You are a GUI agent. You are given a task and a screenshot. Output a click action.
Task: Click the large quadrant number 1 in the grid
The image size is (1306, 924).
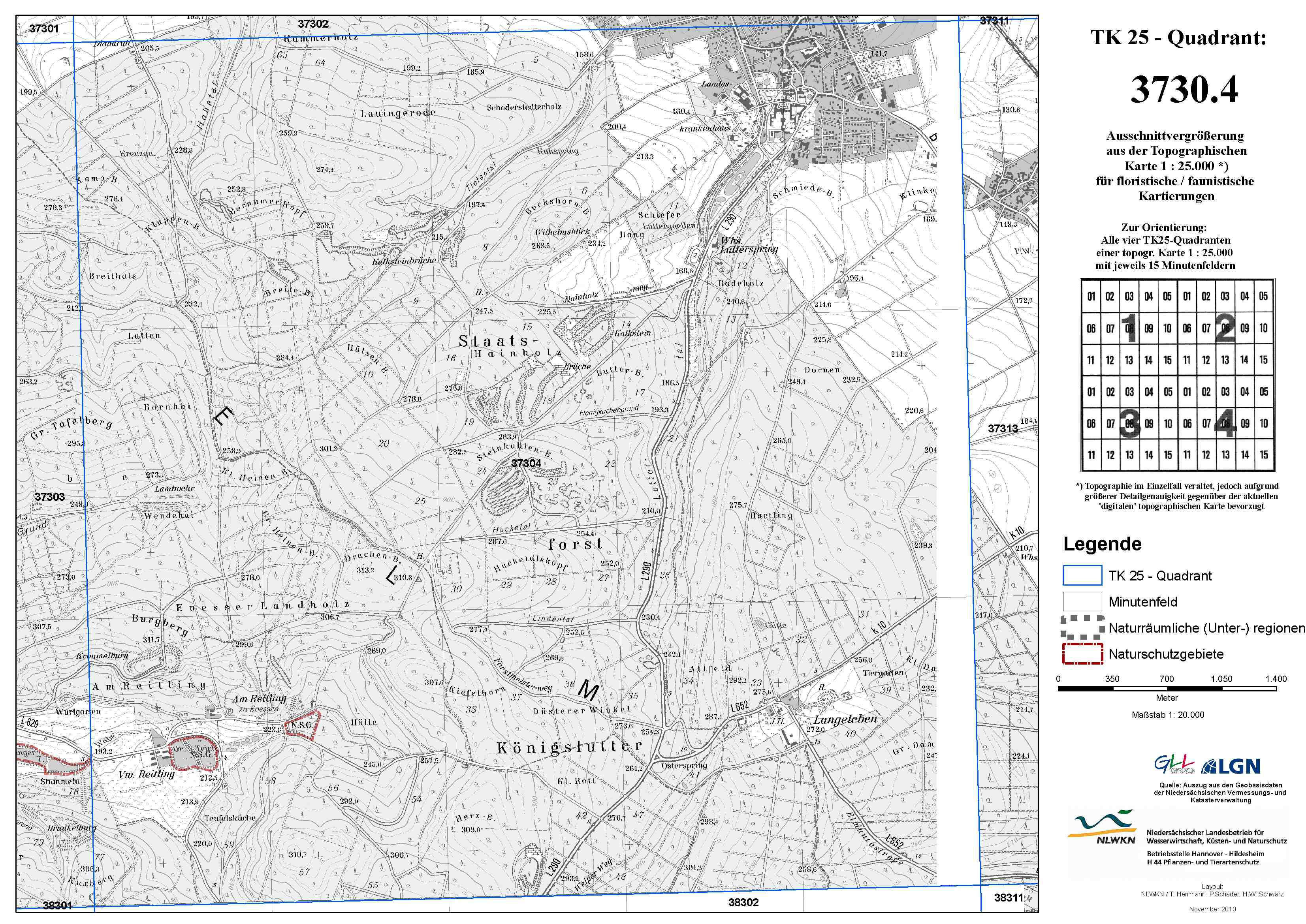coord(1129,328)
